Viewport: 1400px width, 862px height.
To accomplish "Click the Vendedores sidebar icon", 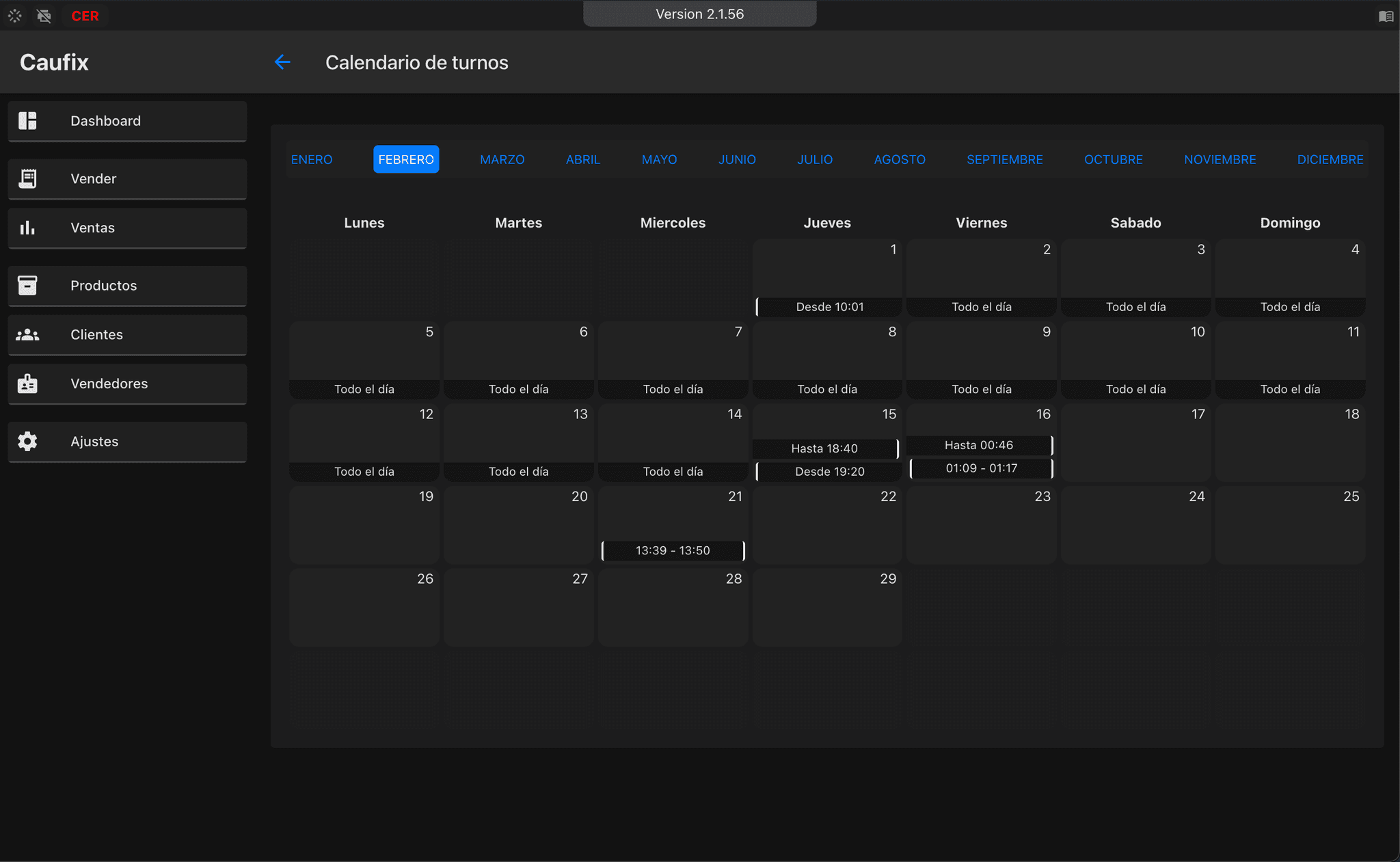I will (x=28, y=383).
